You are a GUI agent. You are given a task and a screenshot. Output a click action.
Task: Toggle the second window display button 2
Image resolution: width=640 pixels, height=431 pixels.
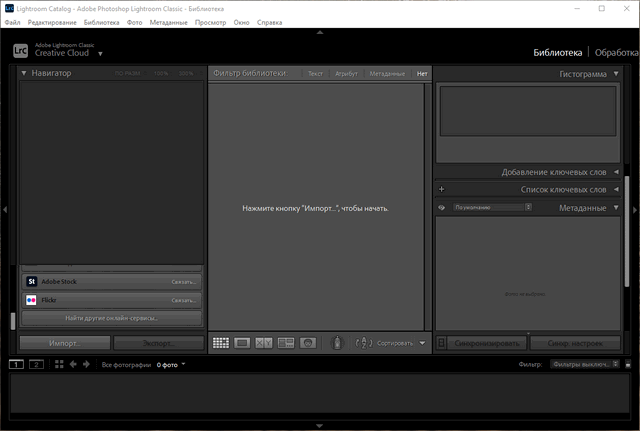pyautogui.click(x=36, y=365)
